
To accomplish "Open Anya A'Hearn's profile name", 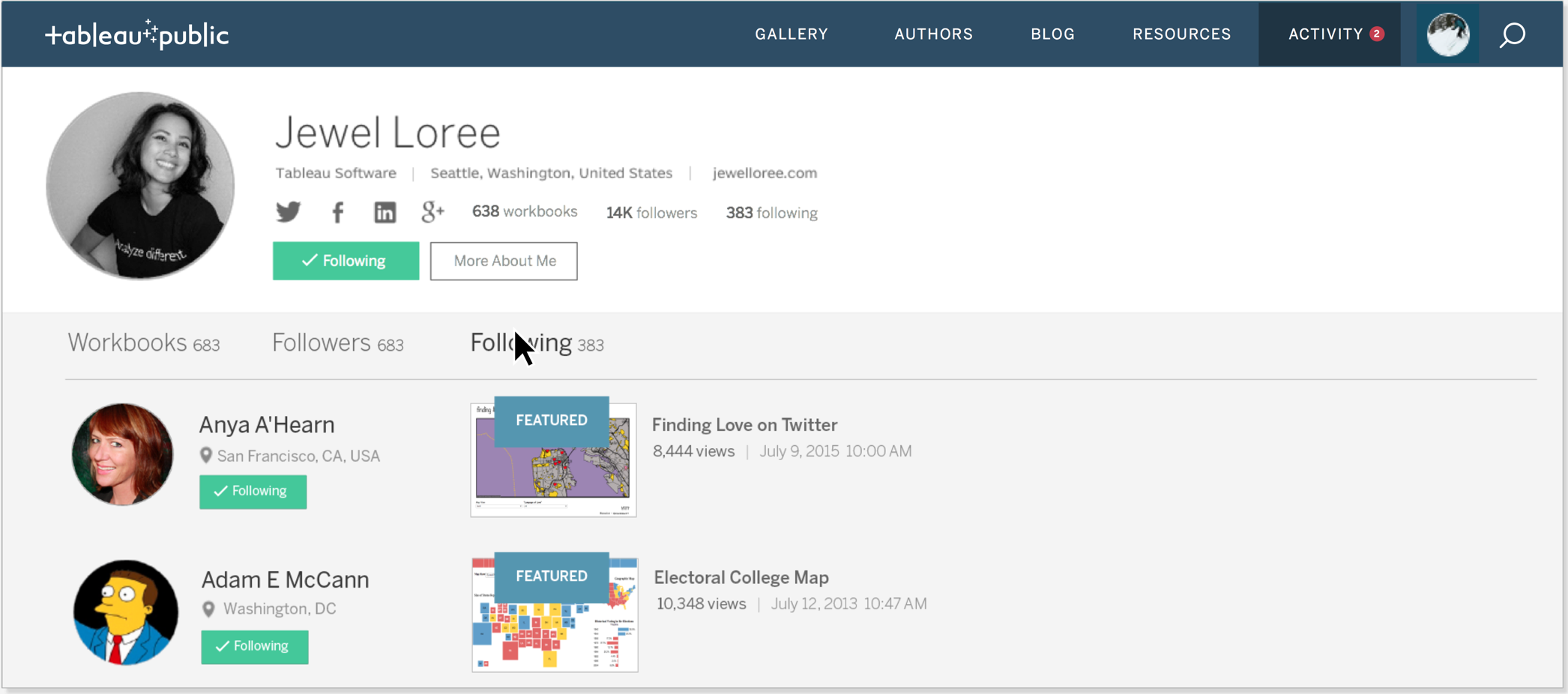I will (x=267, y=425).
